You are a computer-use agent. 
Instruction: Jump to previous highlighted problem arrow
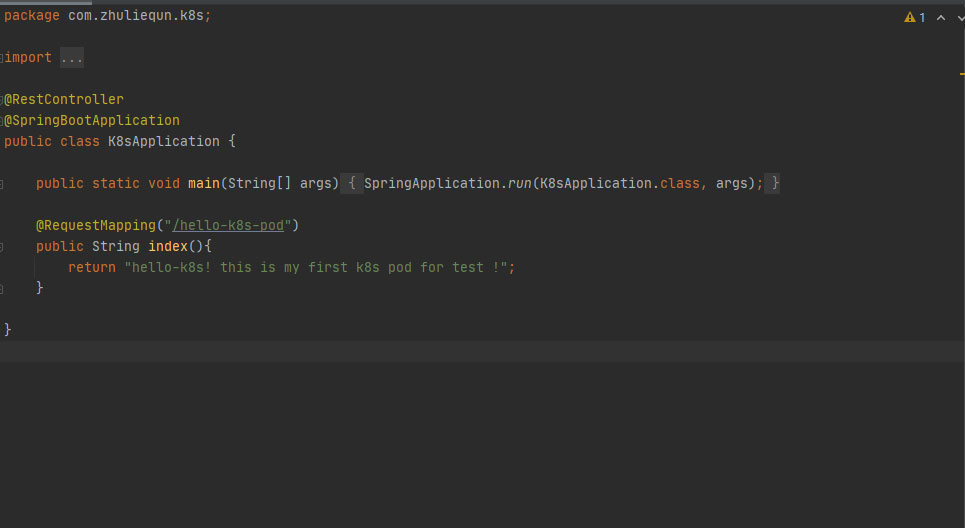coord(941,17)
